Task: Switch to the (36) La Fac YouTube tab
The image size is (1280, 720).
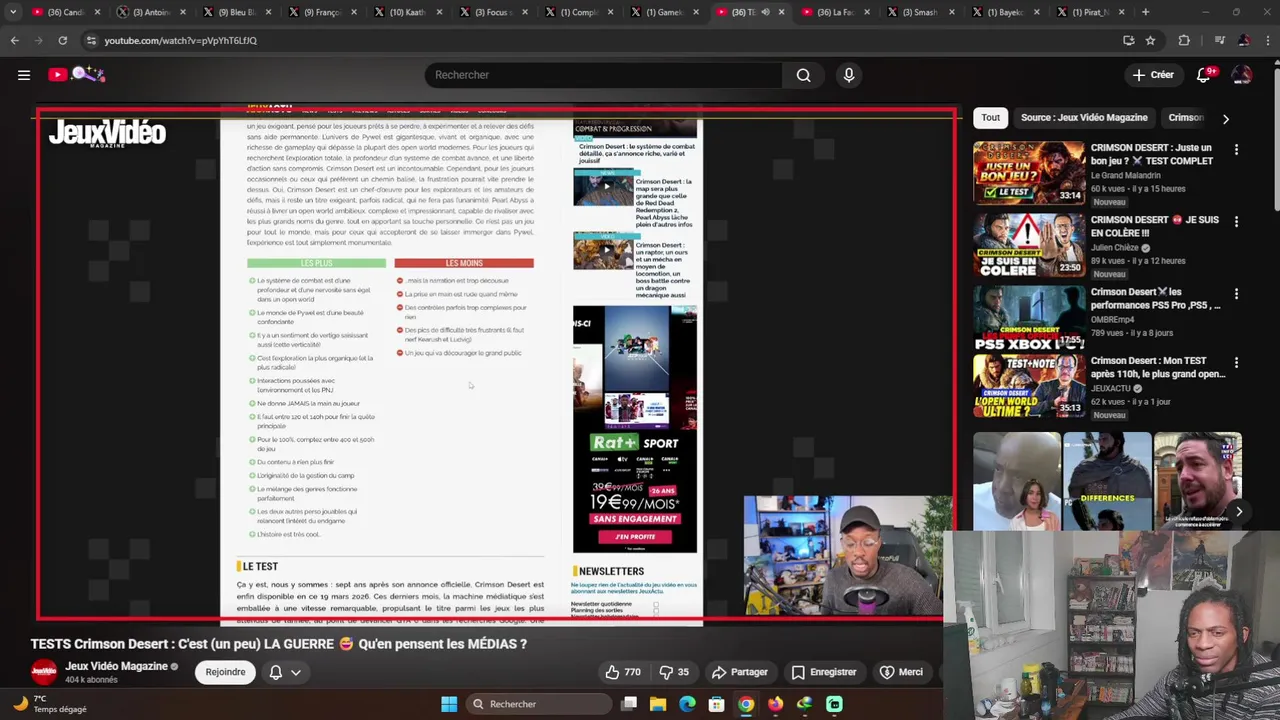Action: pyautogui.click(x=834, y=12)
